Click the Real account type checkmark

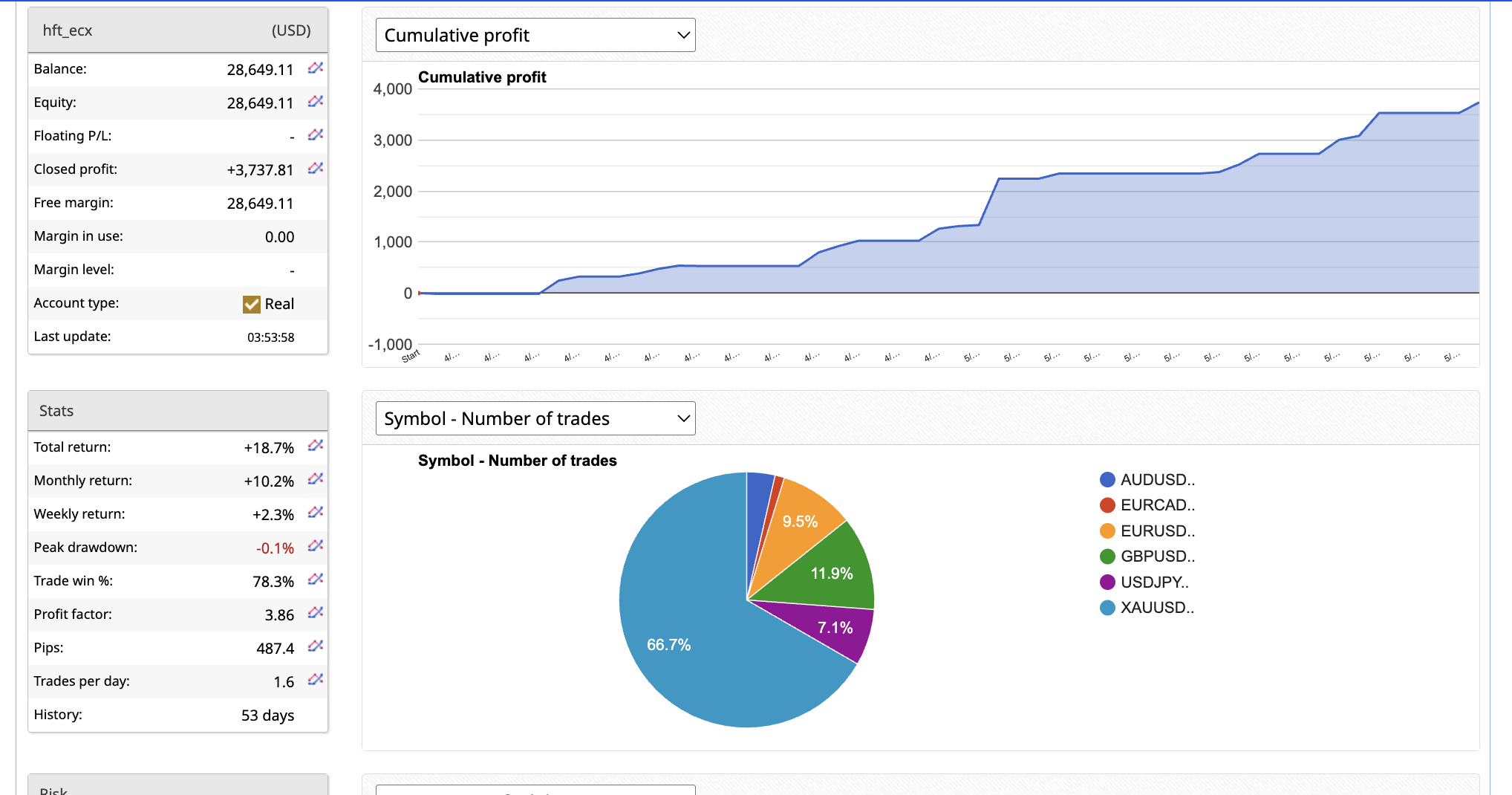click(252, 304)
